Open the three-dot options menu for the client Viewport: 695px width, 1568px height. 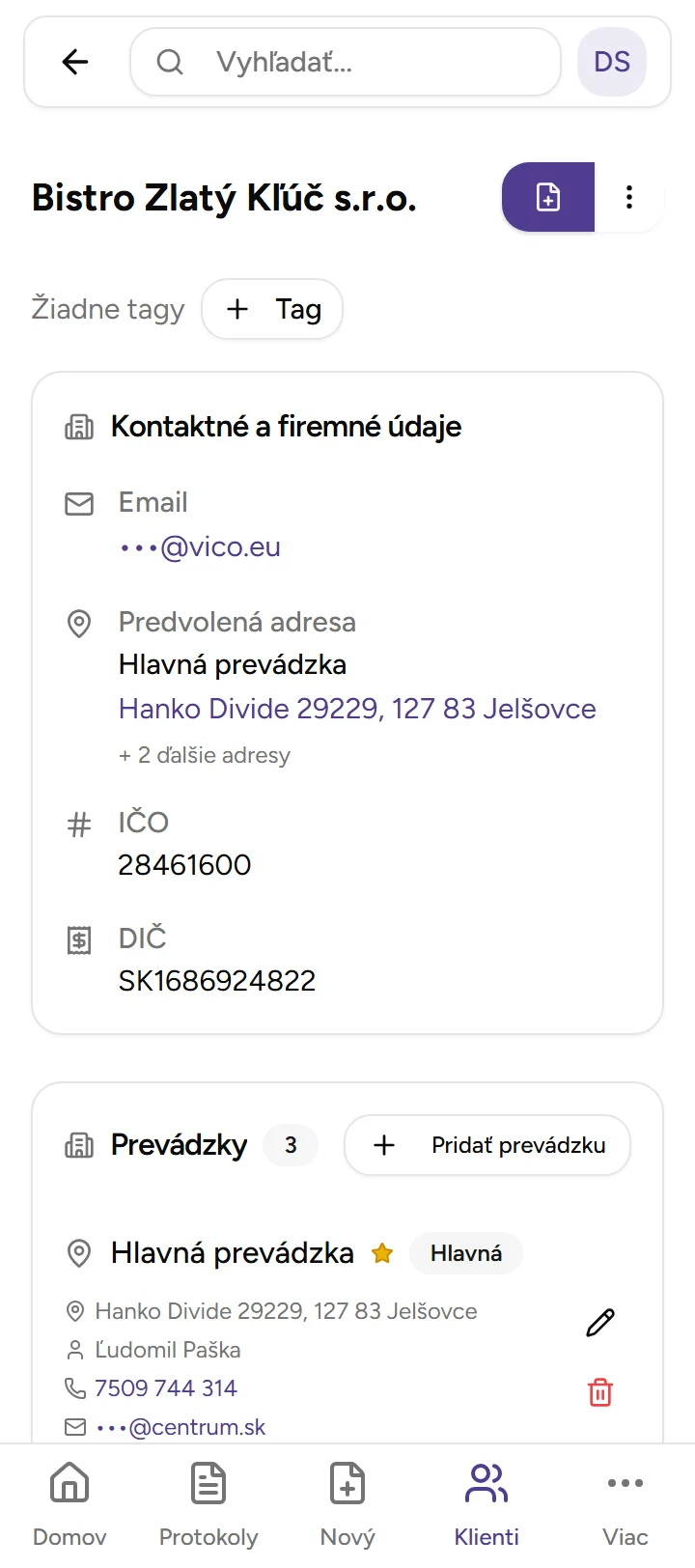pos(629,197)
